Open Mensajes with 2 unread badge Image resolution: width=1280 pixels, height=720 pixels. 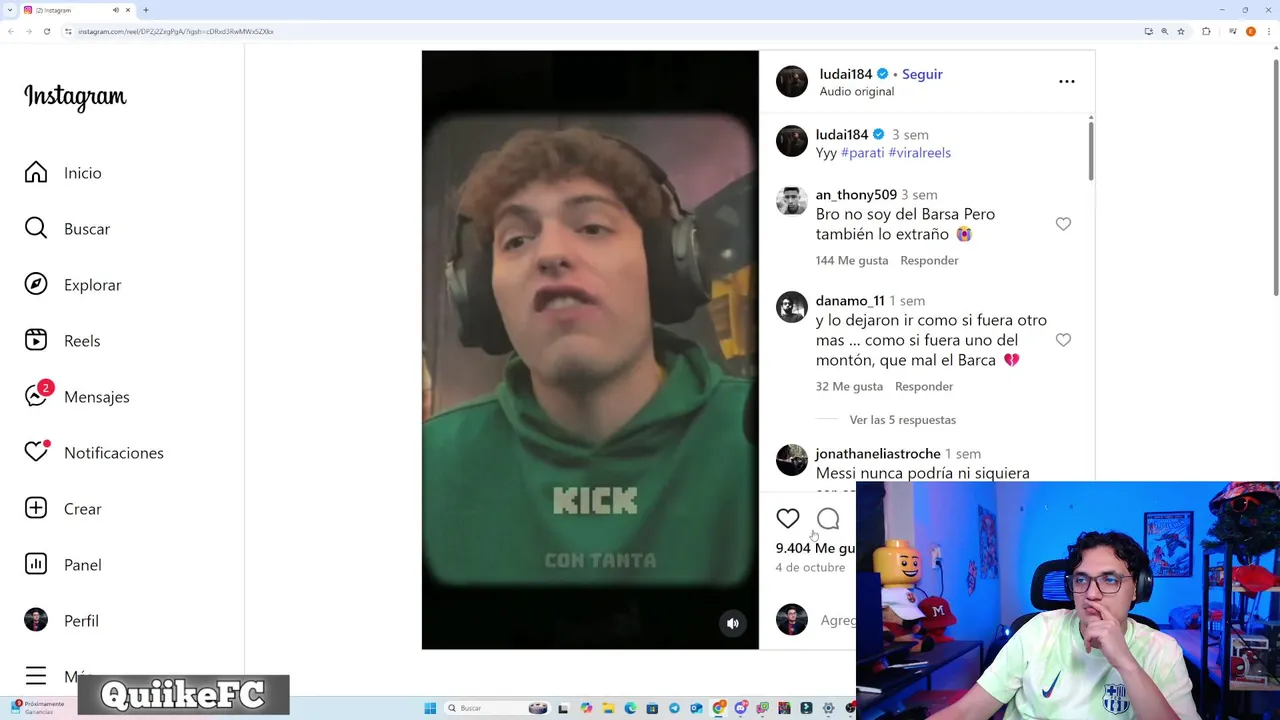tap(36, 397)
